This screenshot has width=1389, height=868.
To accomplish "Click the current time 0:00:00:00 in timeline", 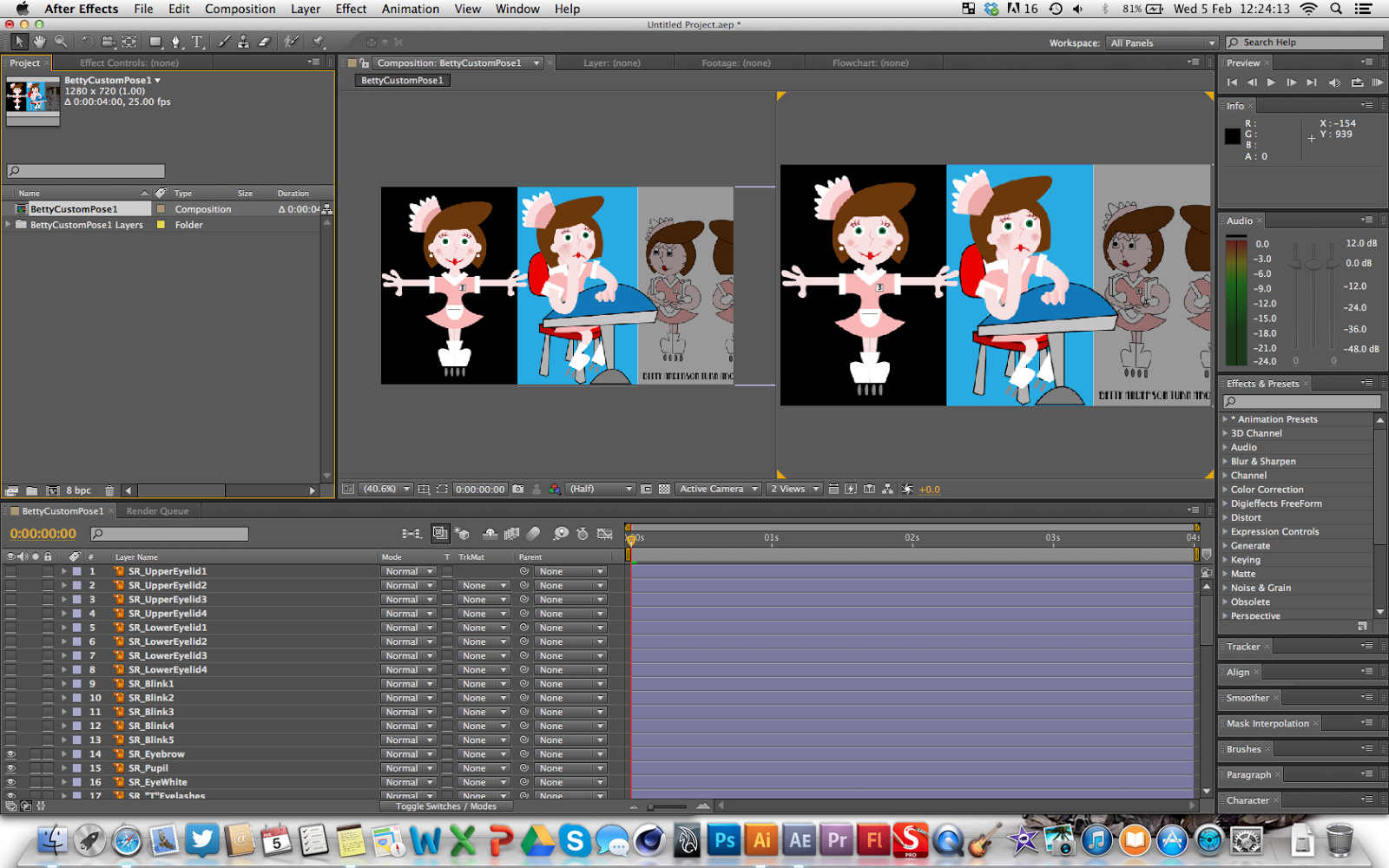I will point(43,534).
